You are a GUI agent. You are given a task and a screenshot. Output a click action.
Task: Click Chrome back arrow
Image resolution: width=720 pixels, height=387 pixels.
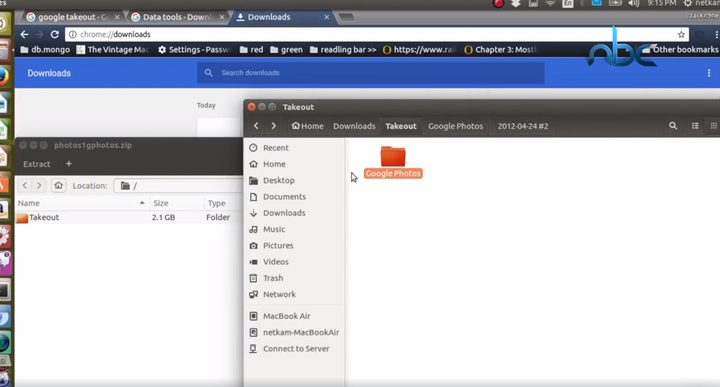(24, 34)
